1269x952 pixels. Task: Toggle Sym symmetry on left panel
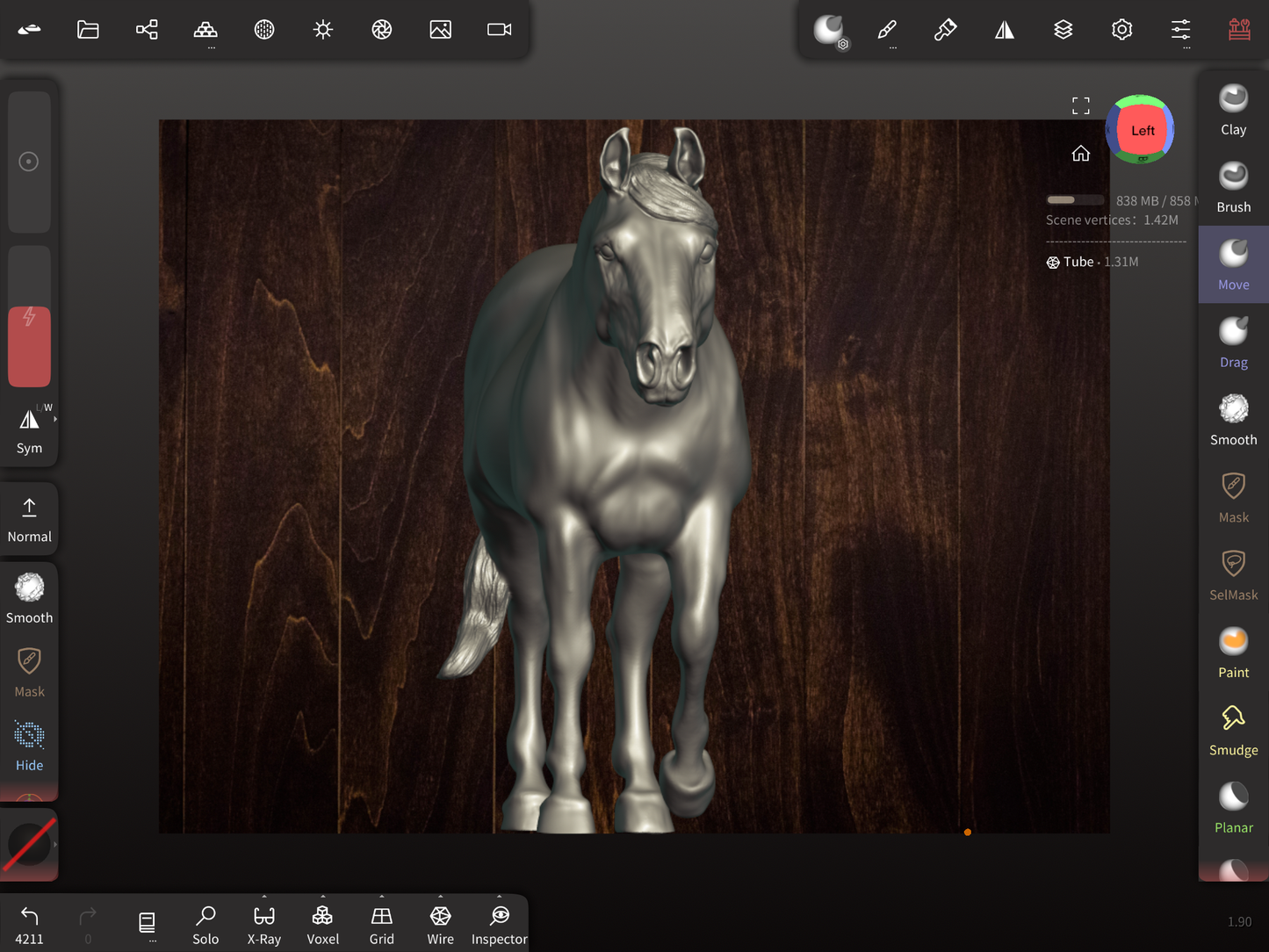29,429
